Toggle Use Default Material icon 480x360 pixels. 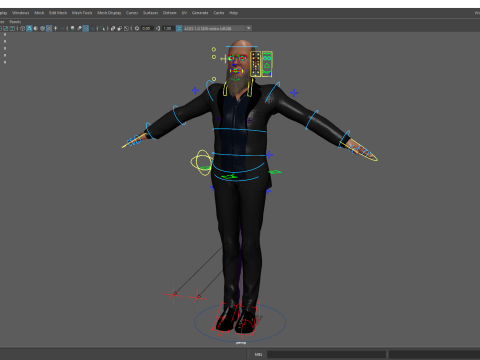click(36, 28)
